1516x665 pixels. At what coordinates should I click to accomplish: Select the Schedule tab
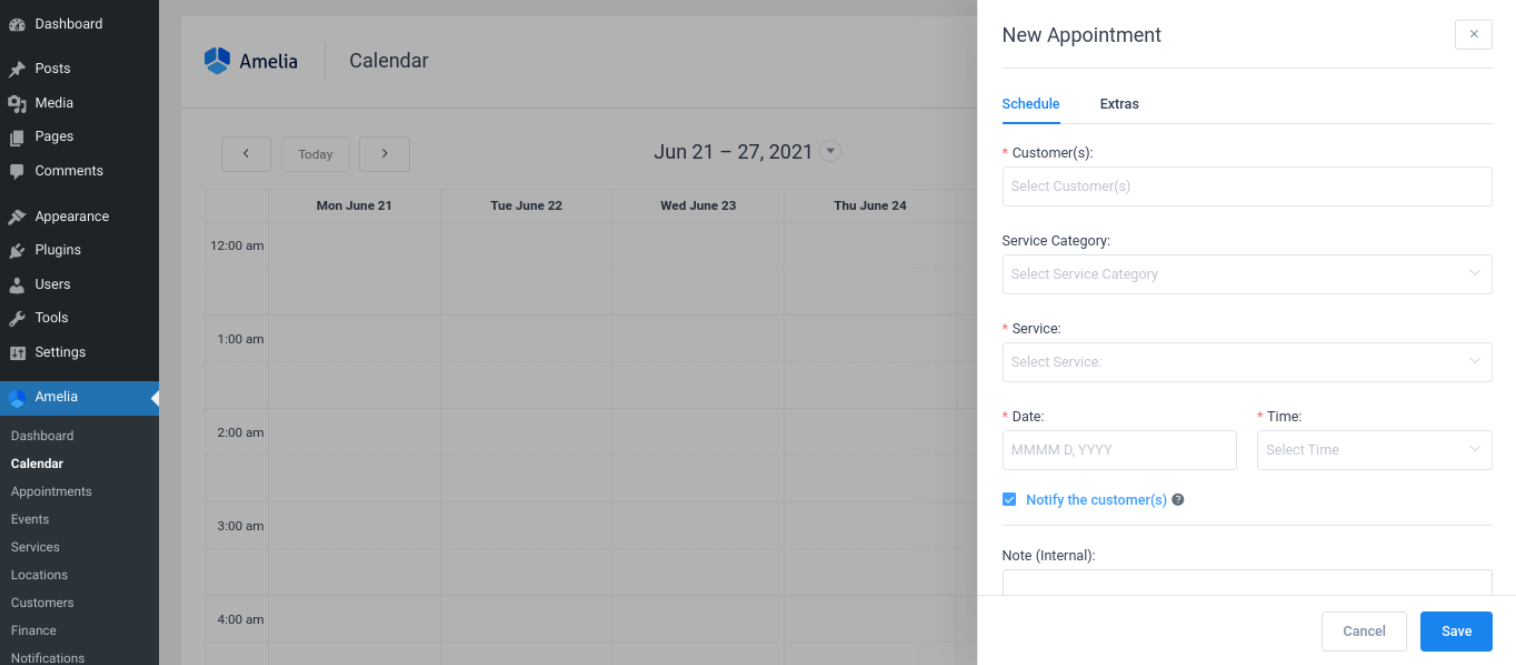1030,104
